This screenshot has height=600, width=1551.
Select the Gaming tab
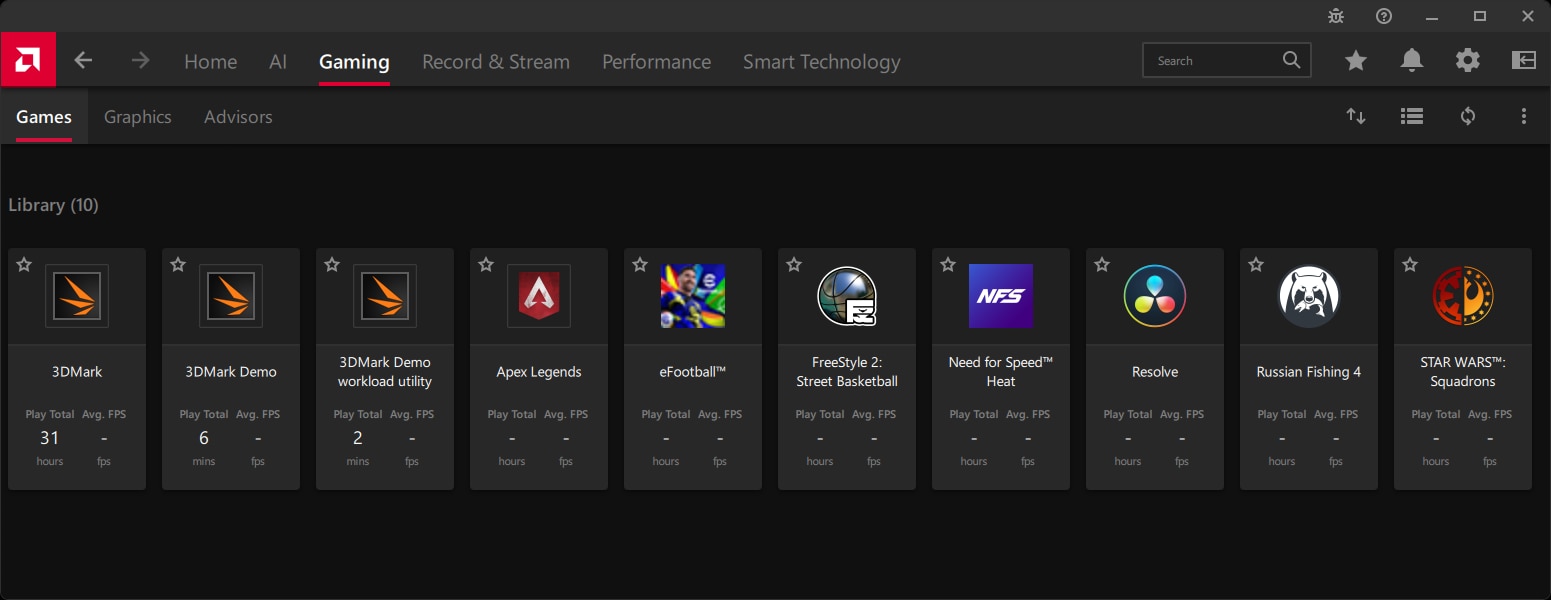click(x=354, y=62)
